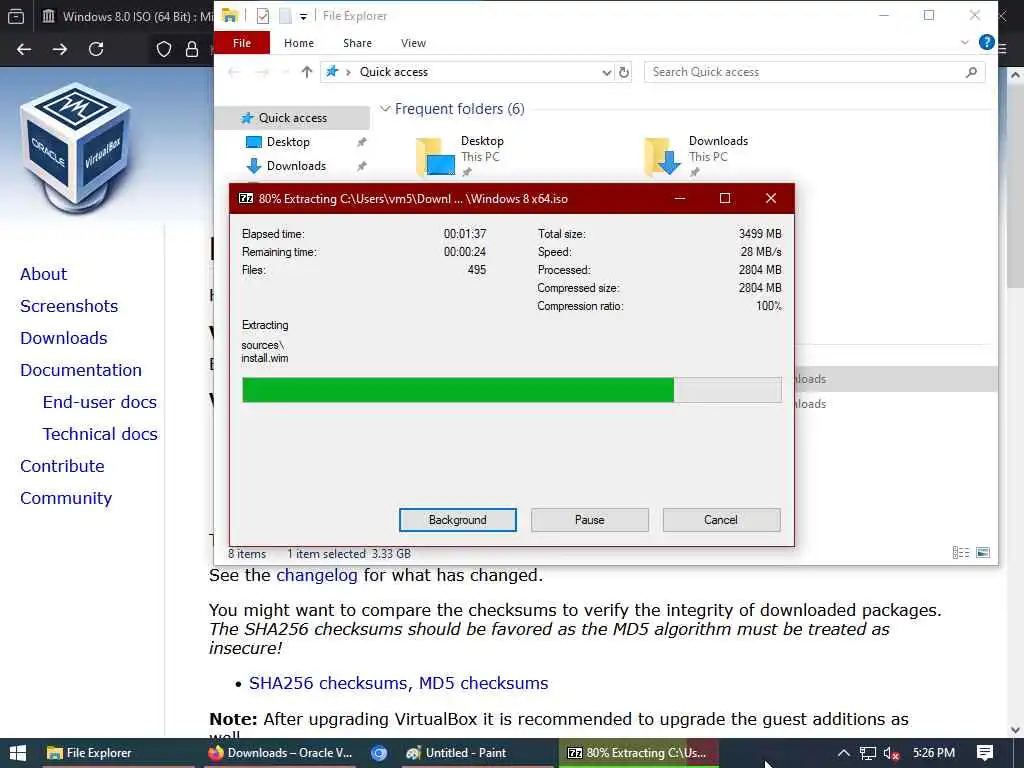Click the Chrome taskbar icon
Viewport: 1024px width, 768px height.
pos(379,753)
